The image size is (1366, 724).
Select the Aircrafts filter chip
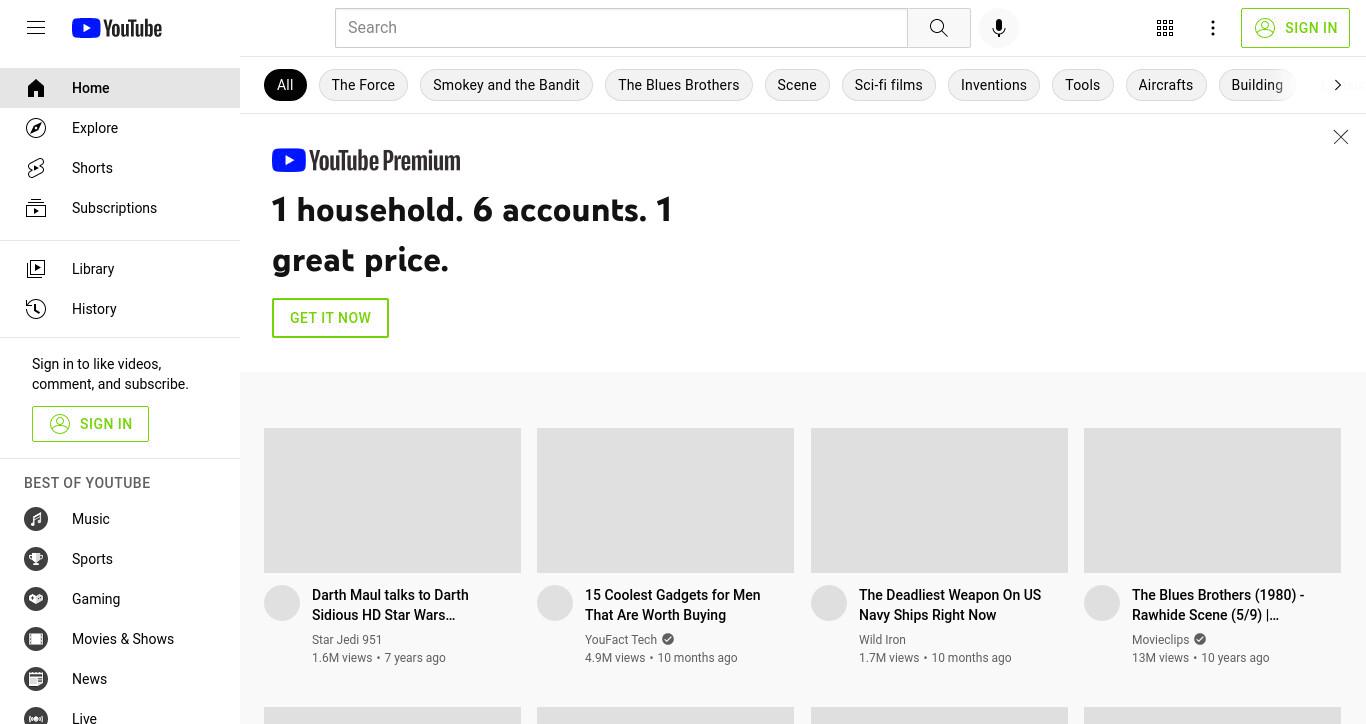[x=1166, y=85]
